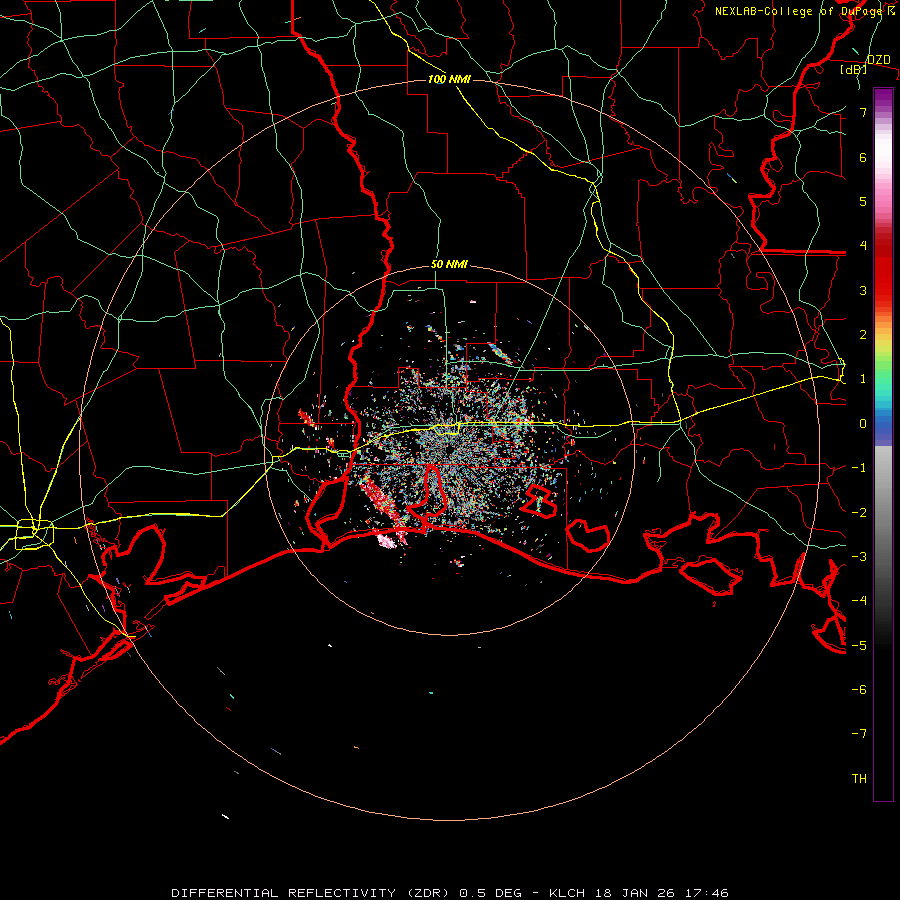
Task: Click the -2 value on the color scale
Action: [859, 513]
